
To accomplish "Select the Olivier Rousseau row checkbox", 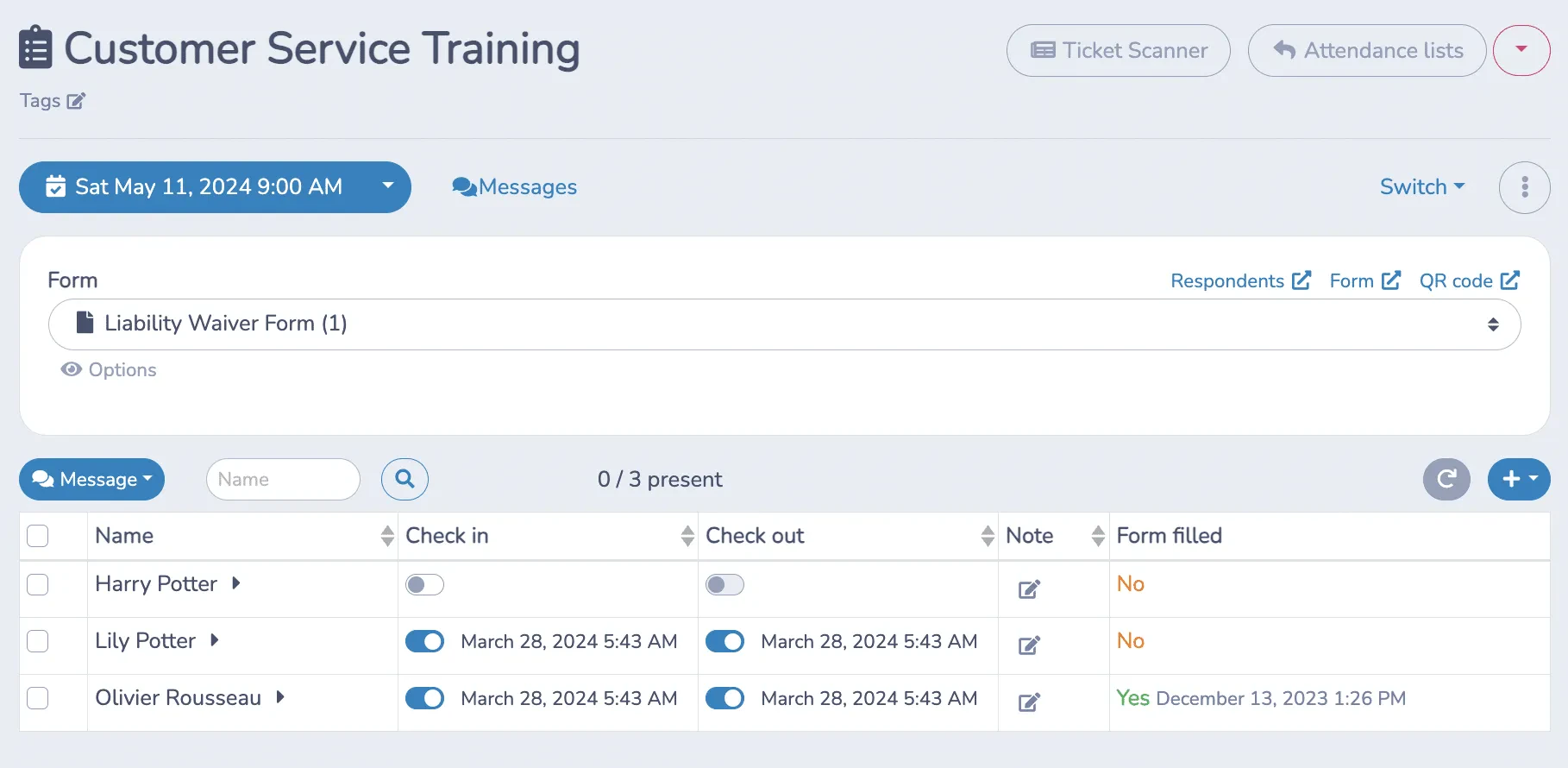I will coord(38,698).
